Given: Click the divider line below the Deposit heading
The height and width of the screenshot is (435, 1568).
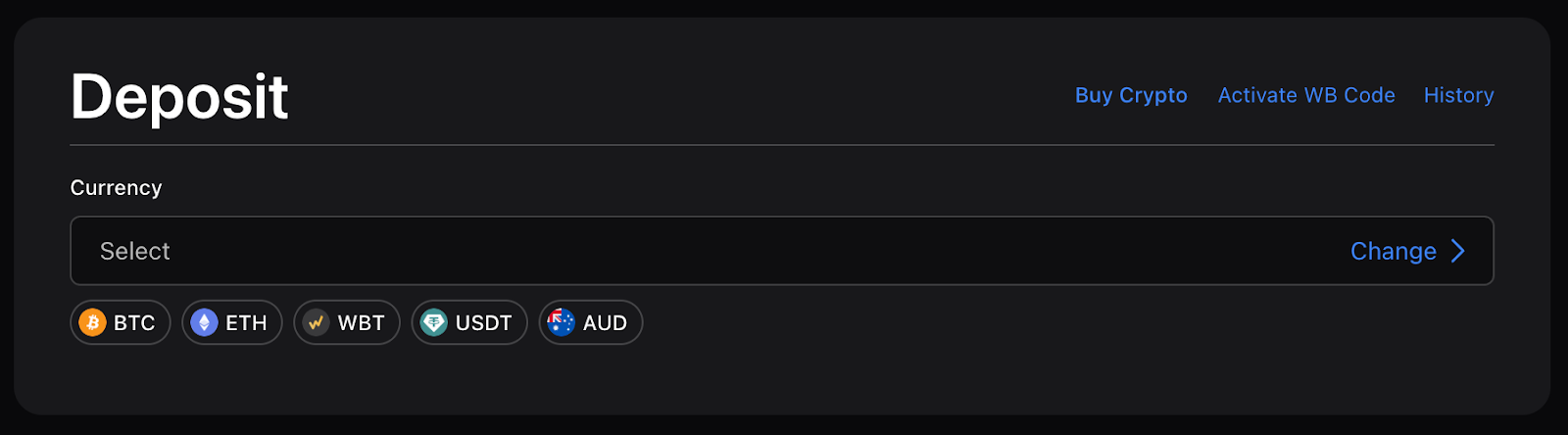Looking at the screenshot, I should [x=782, y=145].
